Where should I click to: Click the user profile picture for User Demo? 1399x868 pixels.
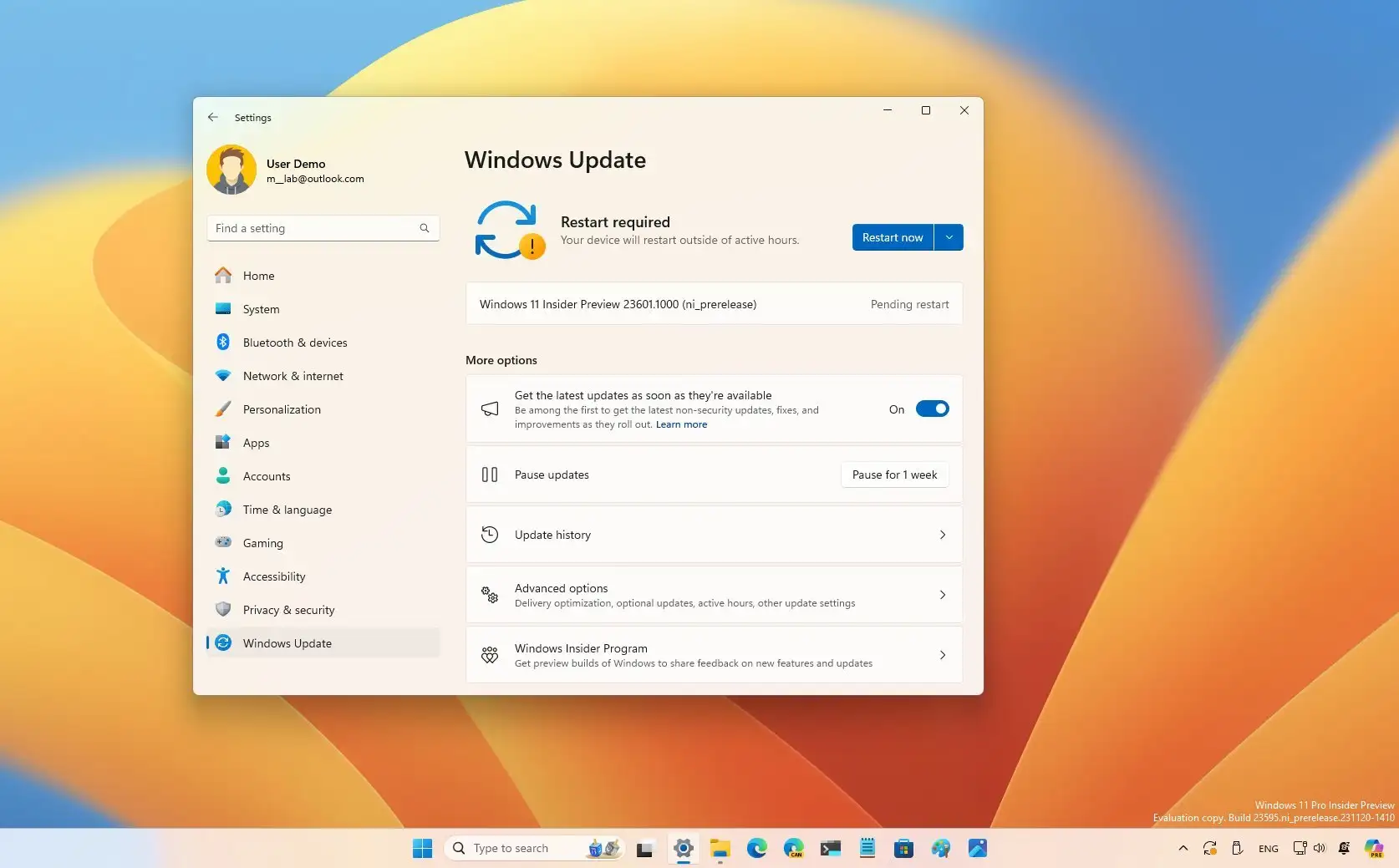click(231, 170)
